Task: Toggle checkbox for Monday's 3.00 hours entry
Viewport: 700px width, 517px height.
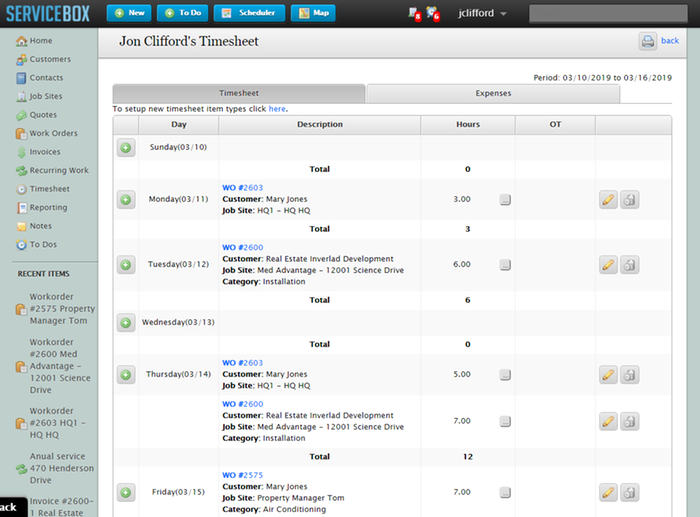Action: coord(505,200)
